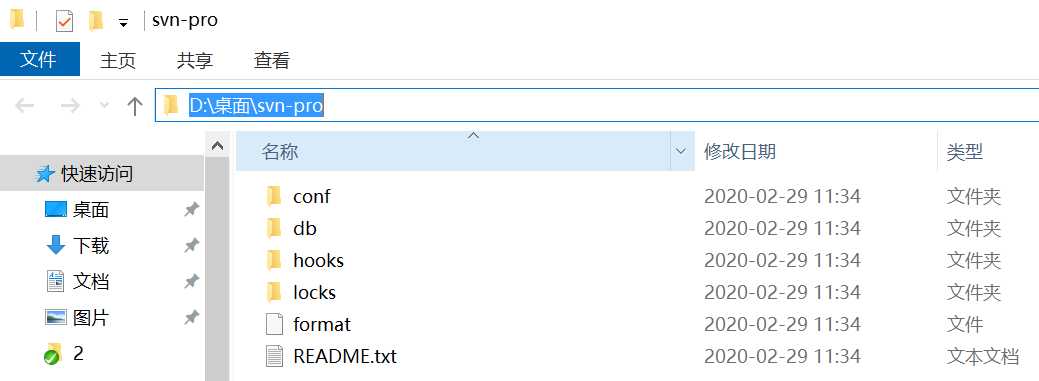This screenshot has height=381, width=1039.
Task: Switch to the 共享 ribbon tab
Action: pos(195,60)
